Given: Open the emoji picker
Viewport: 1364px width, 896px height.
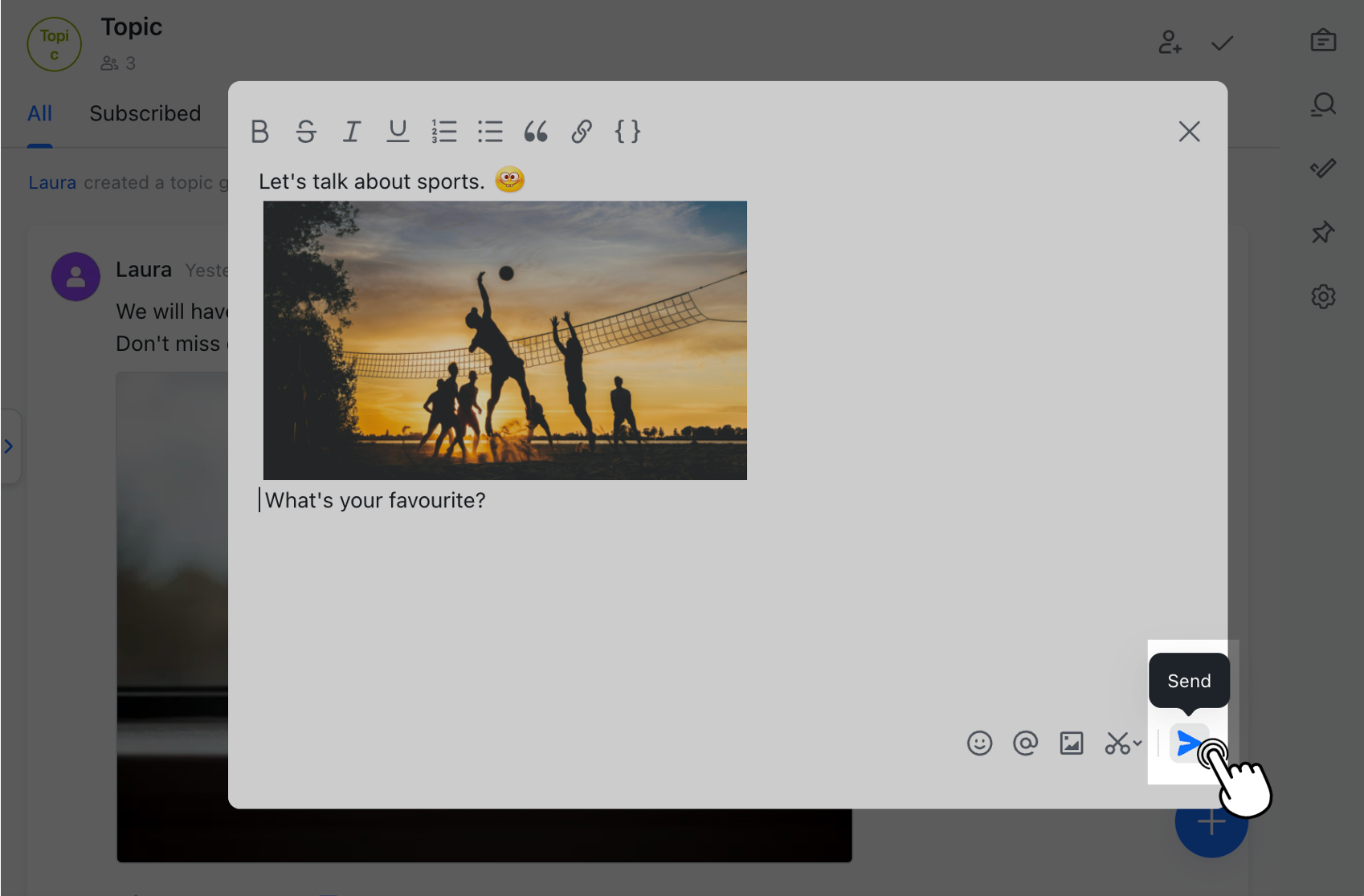Looking at the screenshot, I should [x=979, y=743].
